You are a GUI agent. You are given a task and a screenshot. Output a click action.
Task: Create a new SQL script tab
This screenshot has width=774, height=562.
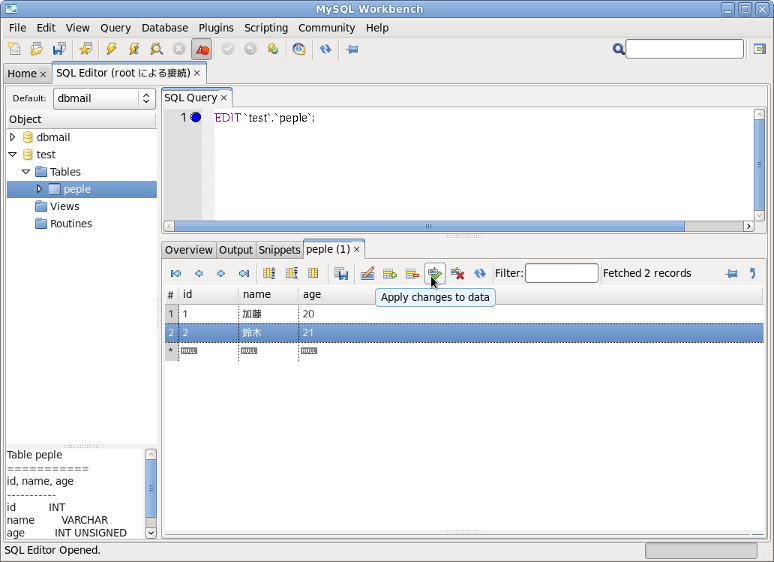click(x=14, y=49)
